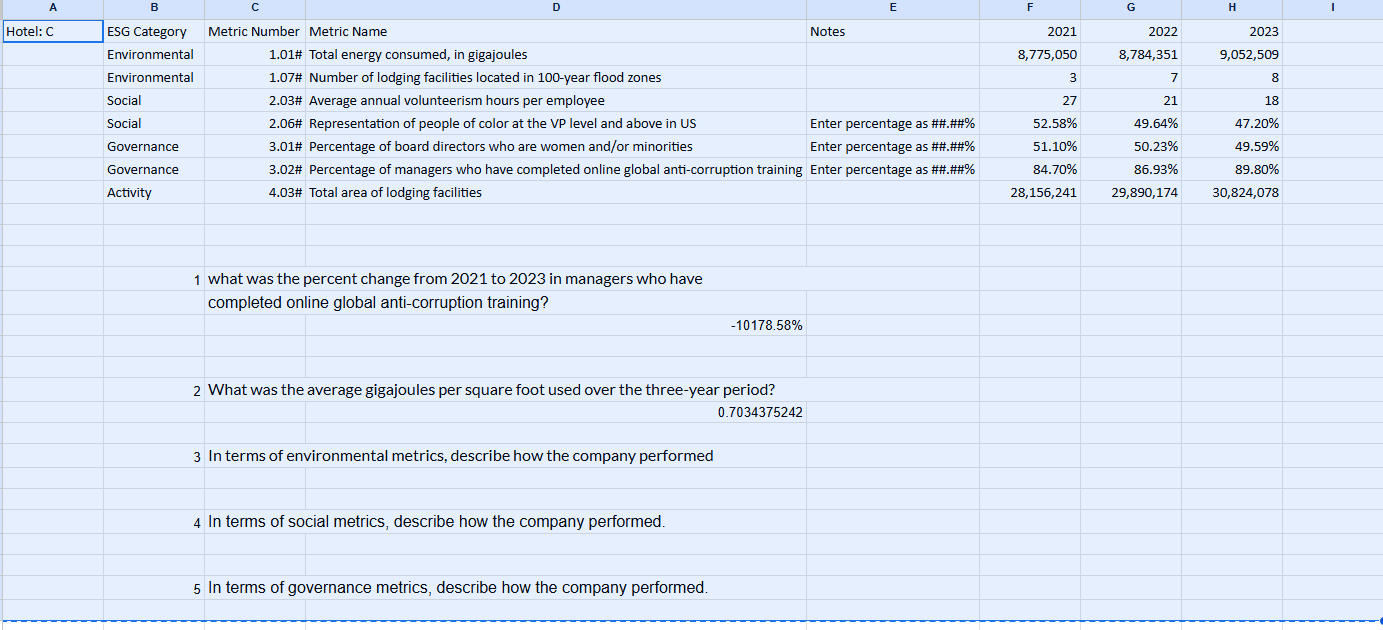Click column header A
The image size is (1383, 630).
tap(52, 8)
